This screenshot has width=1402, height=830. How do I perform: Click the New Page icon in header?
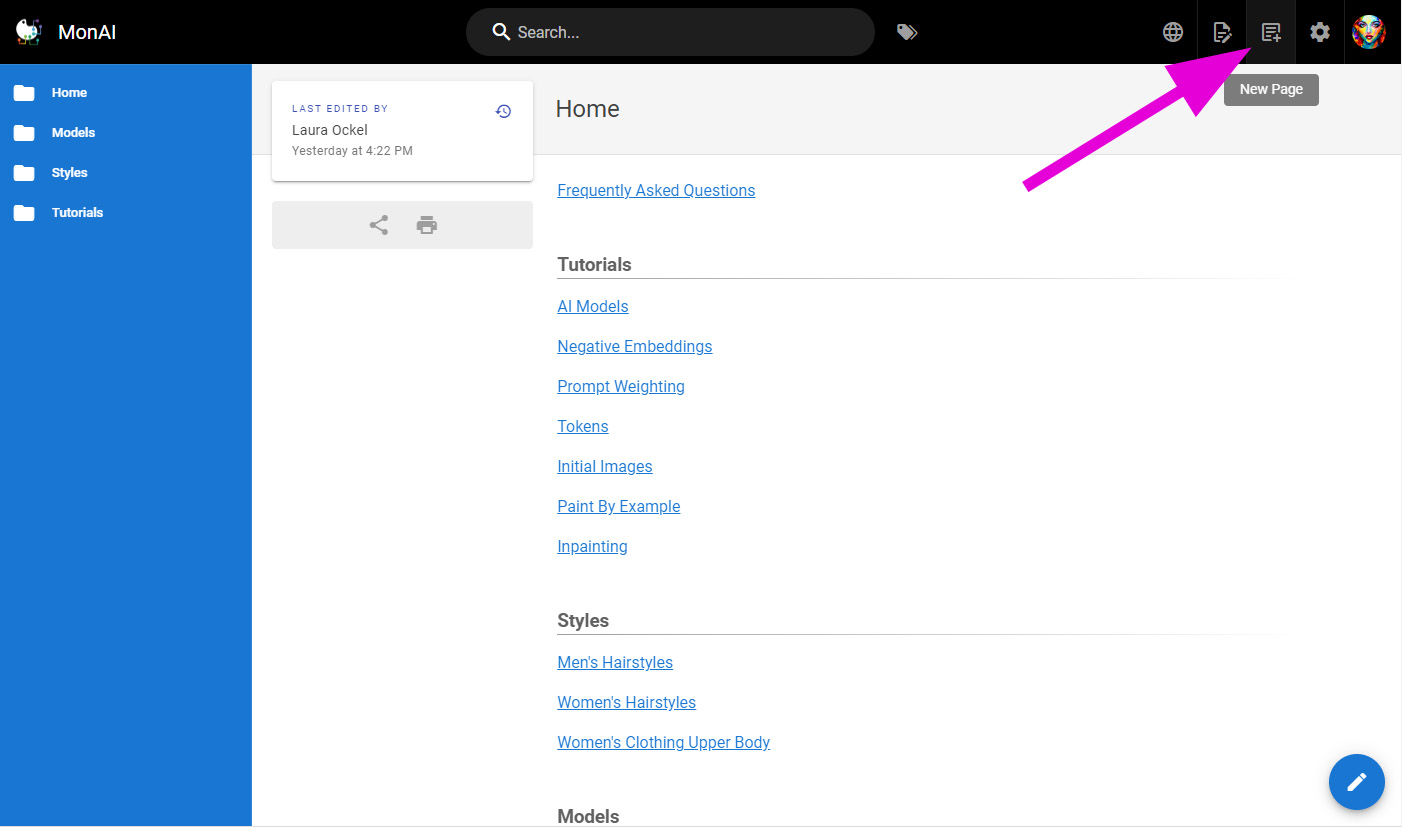point(1271,32)
